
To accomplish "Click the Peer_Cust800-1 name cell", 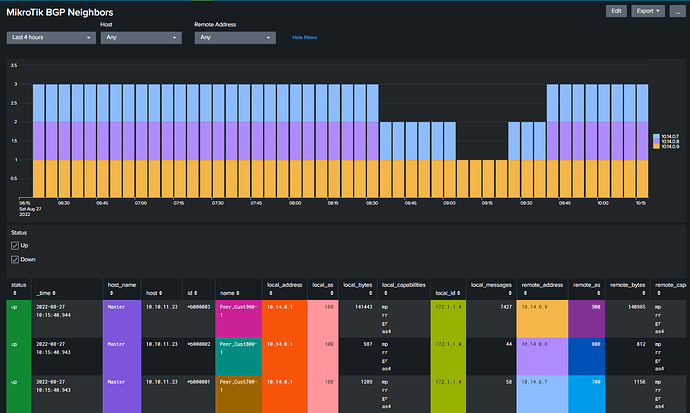I will coord(239,356).
